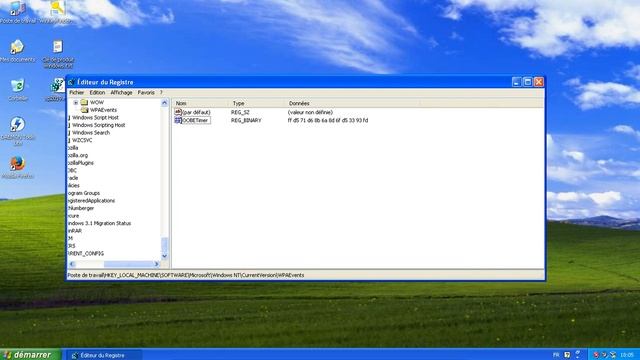The width and height of the screenshot is (640, 360).
Task: Click the Données column header
Action: (x=352, y=103)
